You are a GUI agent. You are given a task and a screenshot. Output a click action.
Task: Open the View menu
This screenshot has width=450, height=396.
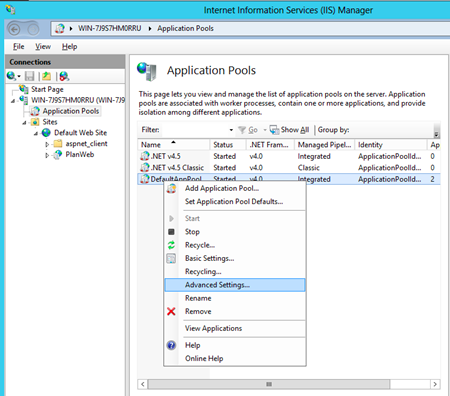pos(43,47)
